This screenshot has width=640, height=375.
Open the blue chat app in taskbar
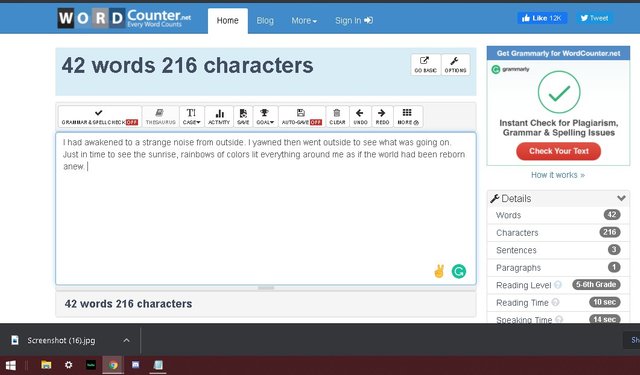point(136,365)
